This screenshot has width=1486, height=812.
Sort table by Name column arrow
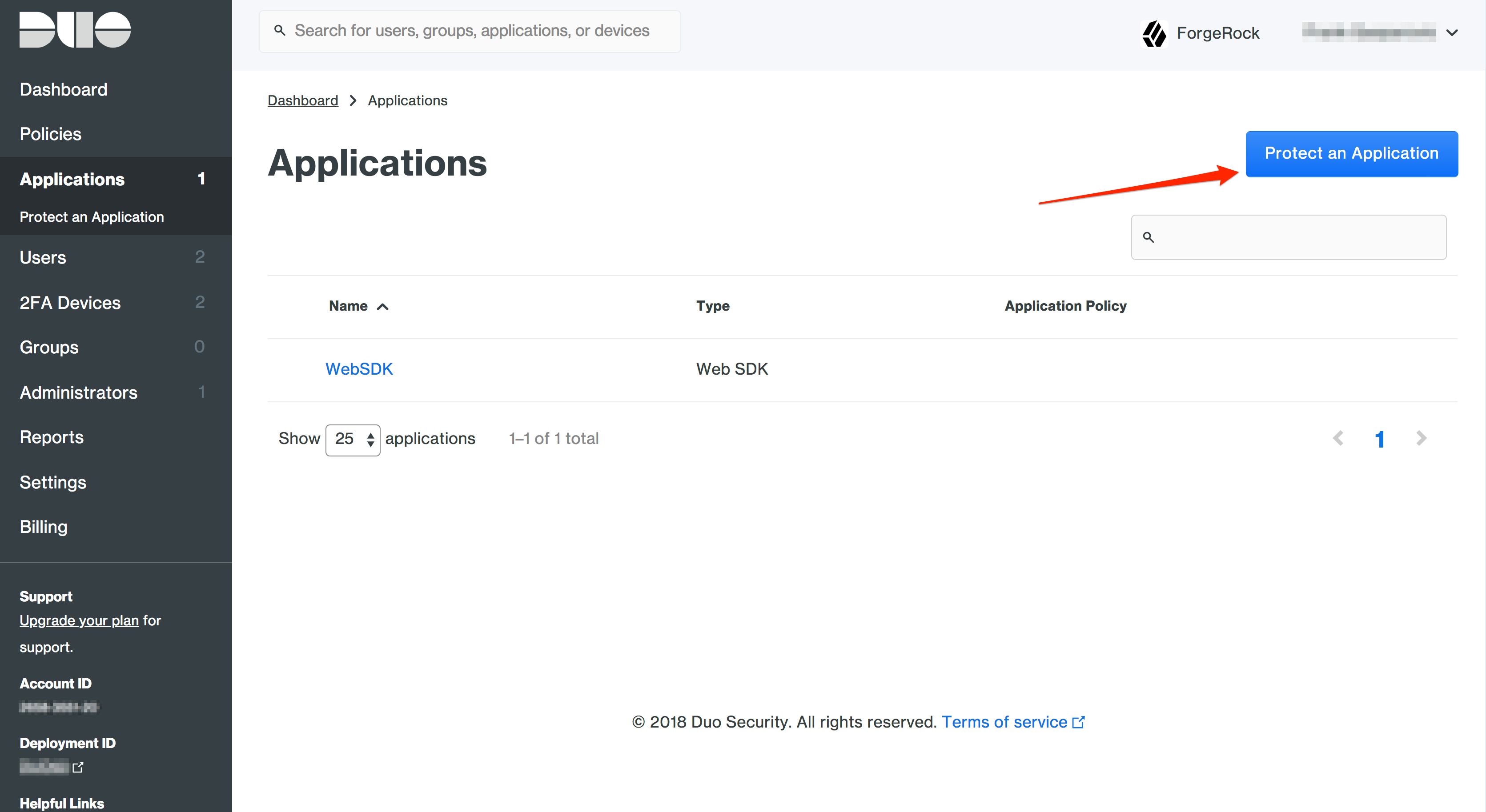pos(382,307)
